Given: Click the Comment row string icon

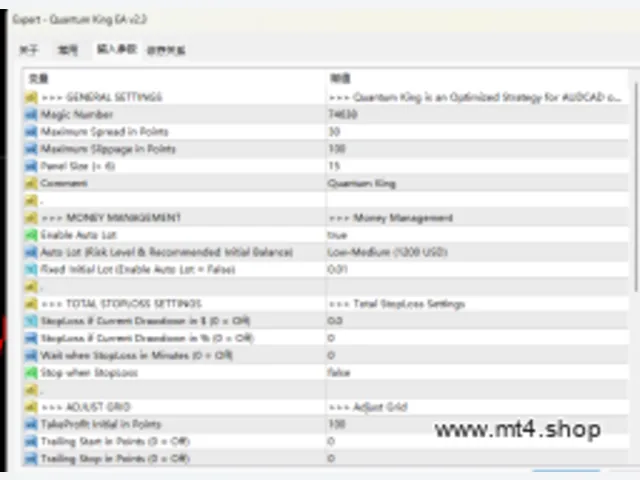Looking at the screenshot, I should point(31,183).
